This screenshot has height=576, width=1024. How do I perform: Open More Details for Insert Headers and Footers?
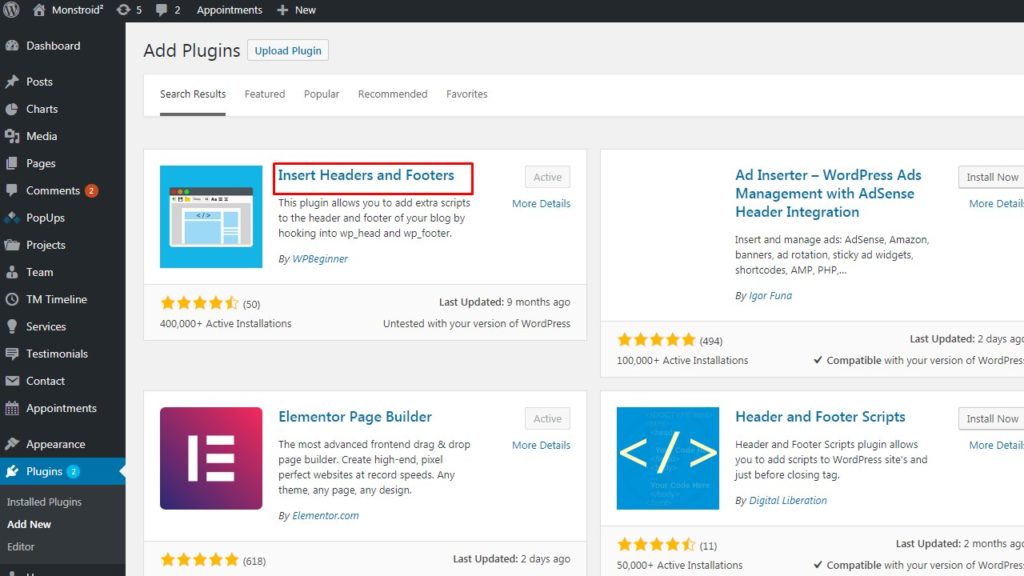click(x=541, y=204)
